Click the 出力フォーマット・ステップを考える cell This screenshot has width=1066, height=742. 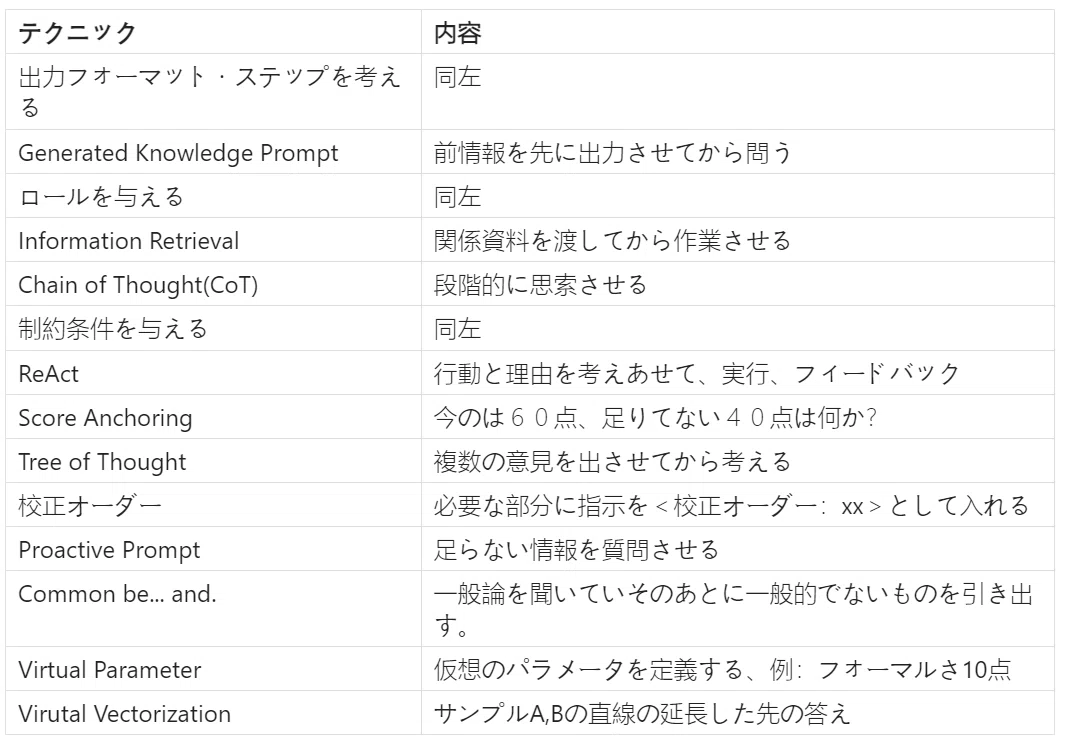(x=213, y=92)
